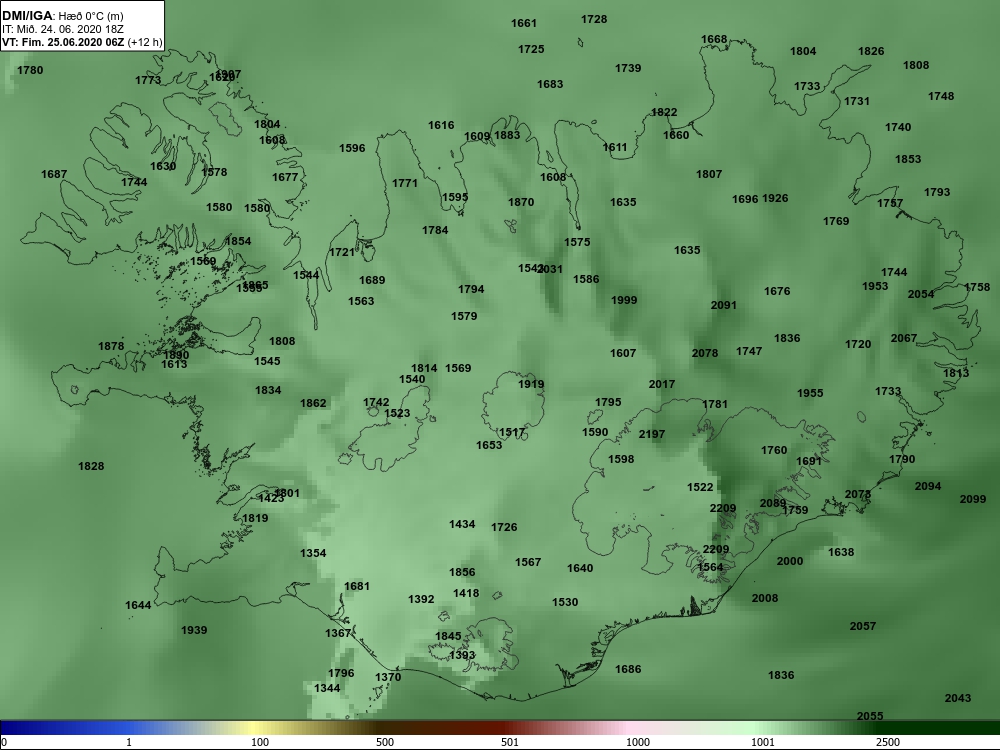Click the yellow section of the color scale

pos(255,728)
